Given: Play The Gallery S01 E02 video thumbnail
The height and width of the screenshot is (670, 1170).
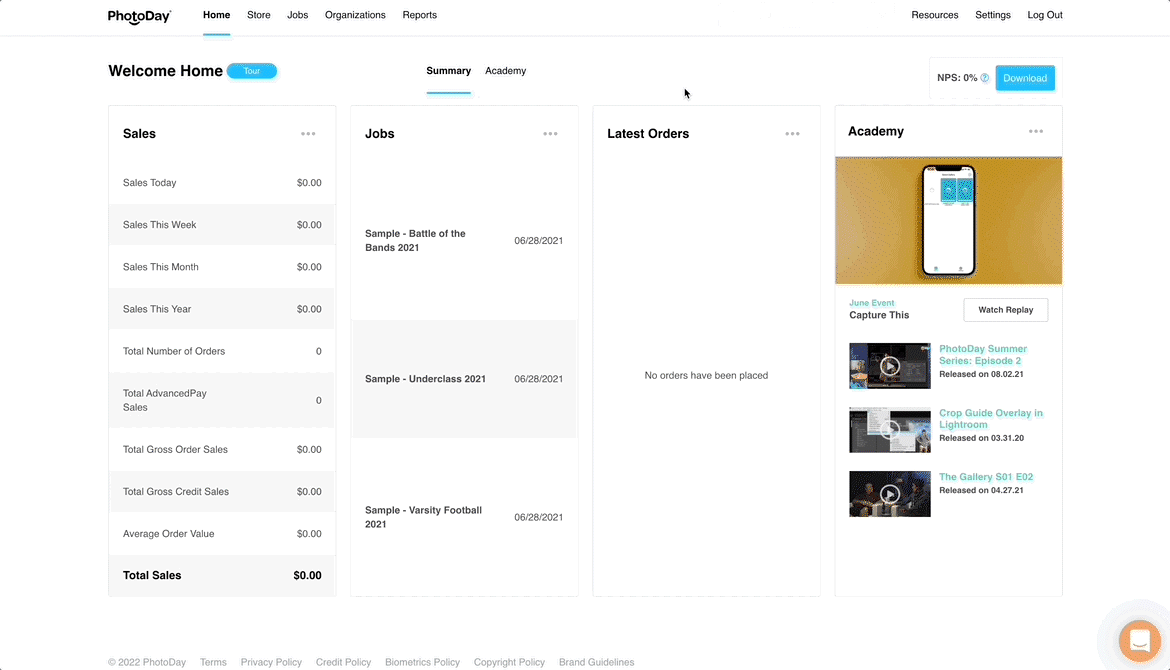Looking at the screenshot, I should tap(889, 494).
